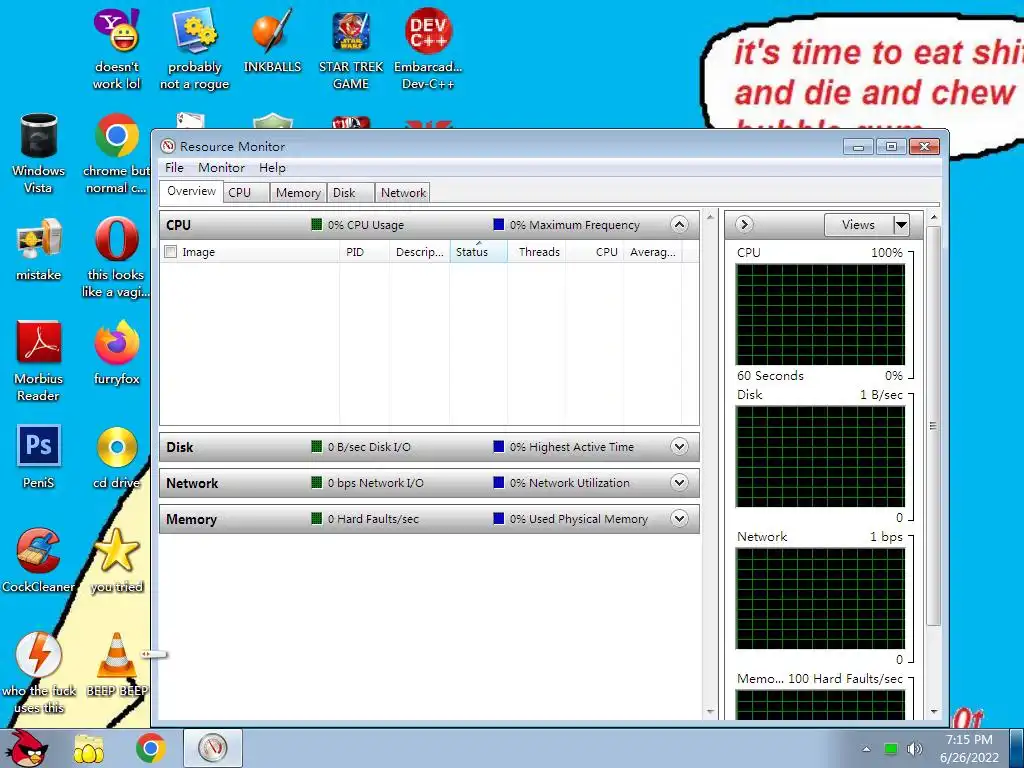The width and height of the screenshot is (1024, 768).
Task: Switch to the Network tab
Action: (403, 193)
